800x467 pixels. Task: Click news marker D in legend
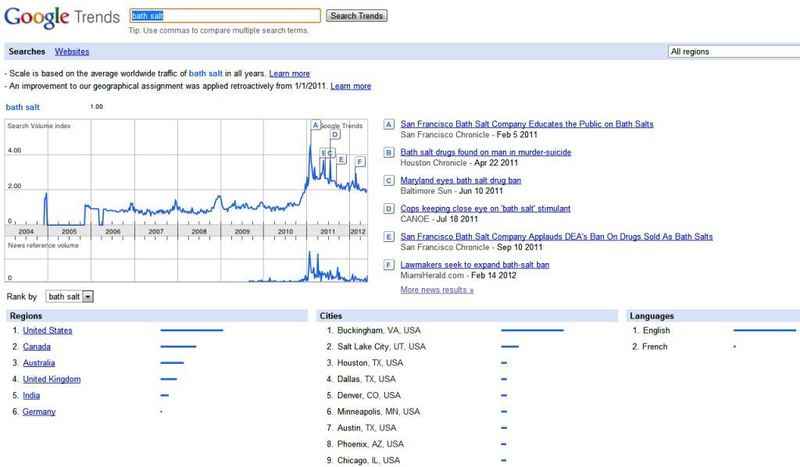(x=389, y=208)
